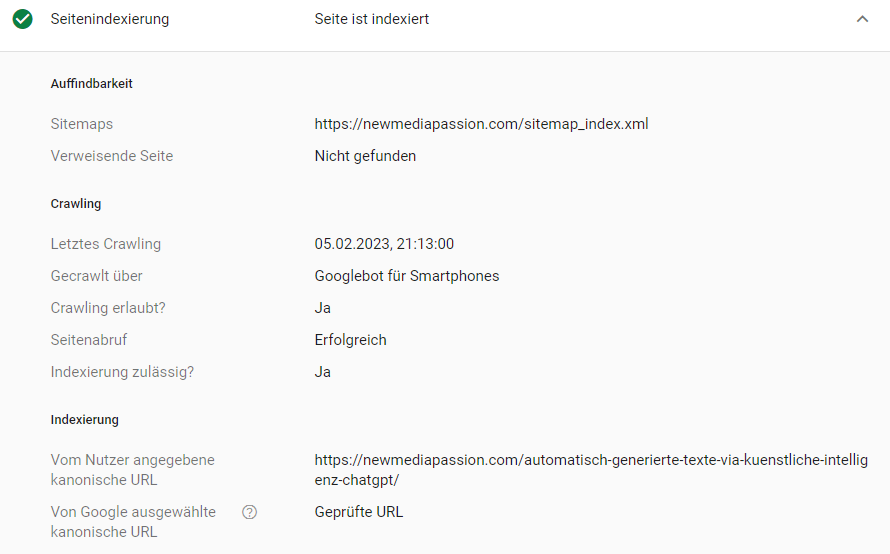The image size is (890, 554).
Task: Select the user-declared canonical URL
Action: (x=591, y=469)
